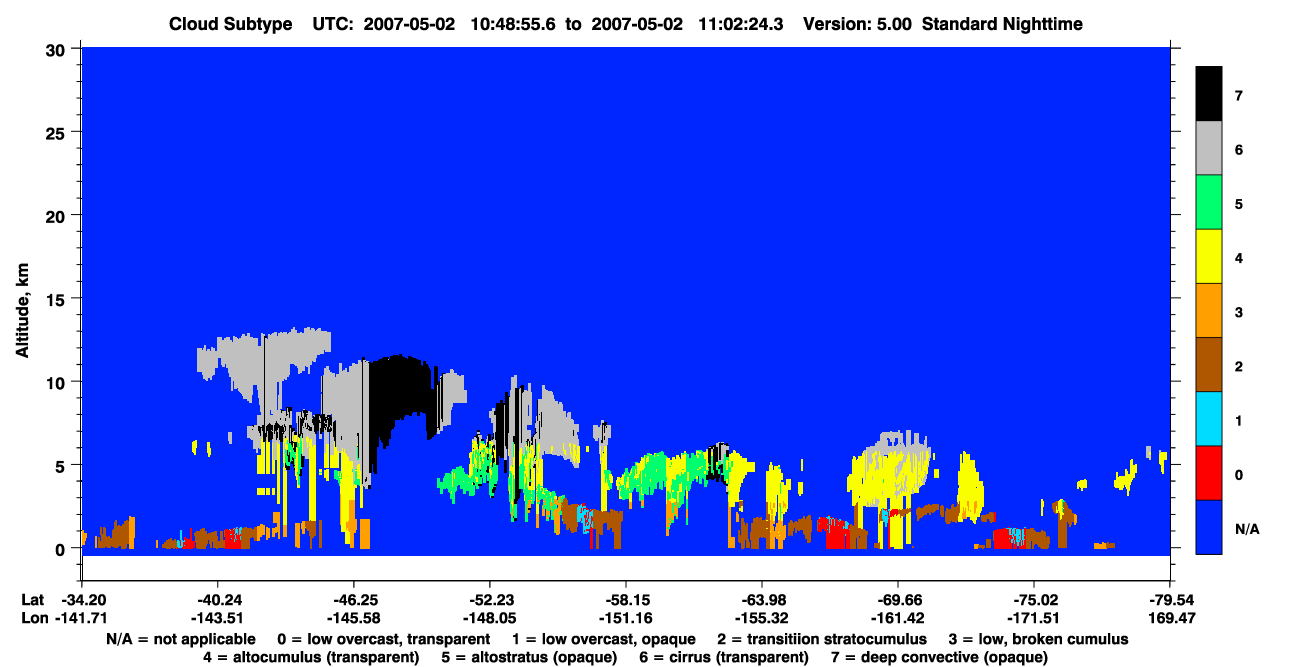Click the red swatch in the color bar
Image resolution: width=1300 pixels, height=667 pixels.
point(1209,473)
